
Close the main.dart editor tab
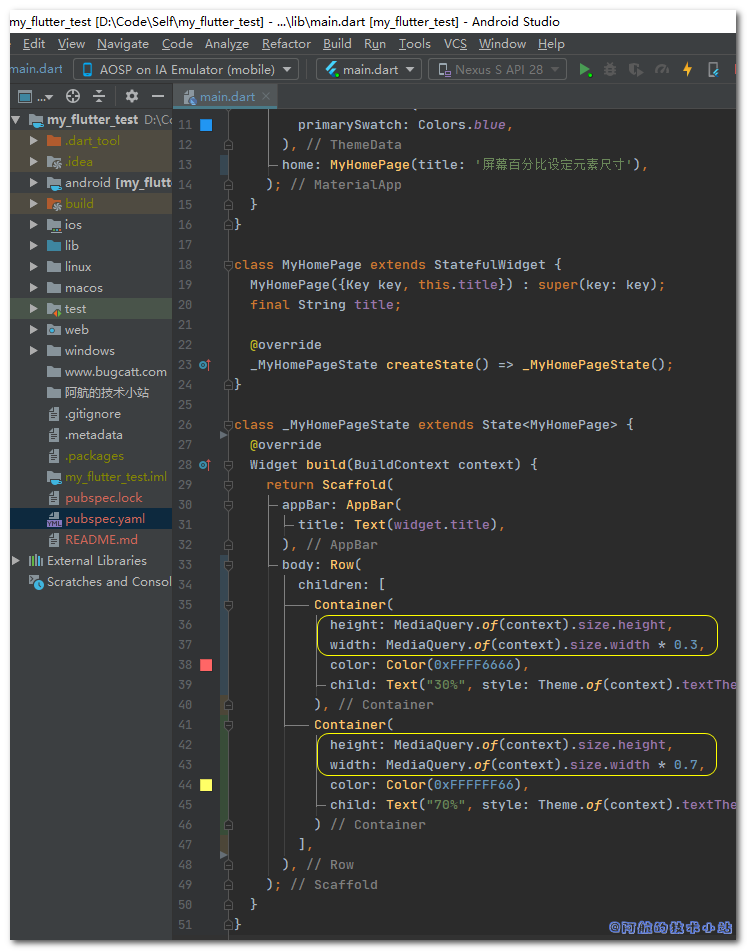click(x=267, y=96)
